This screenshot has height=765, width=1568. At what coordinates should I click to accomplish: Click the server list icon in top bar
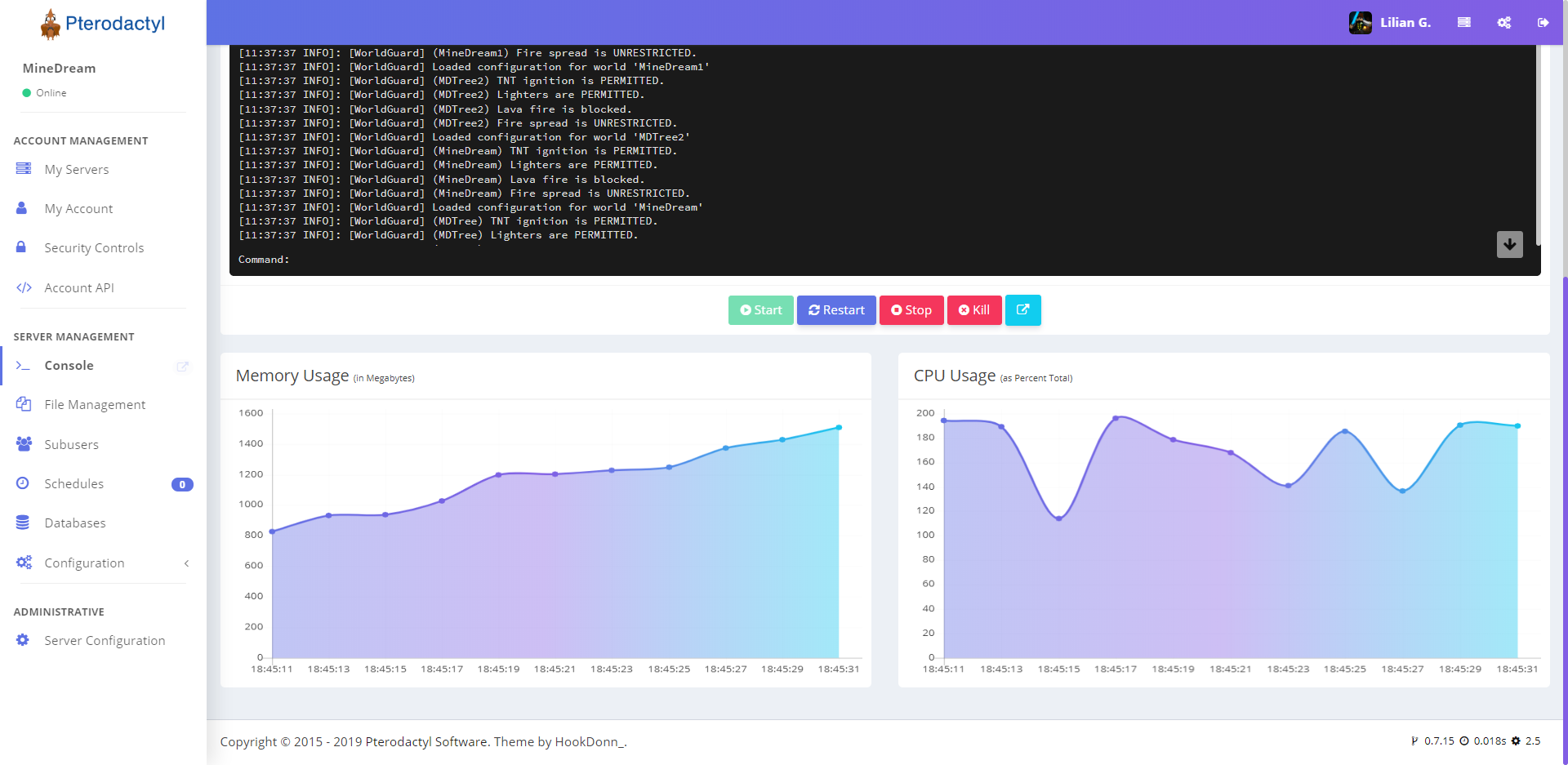coord(1463,23)
